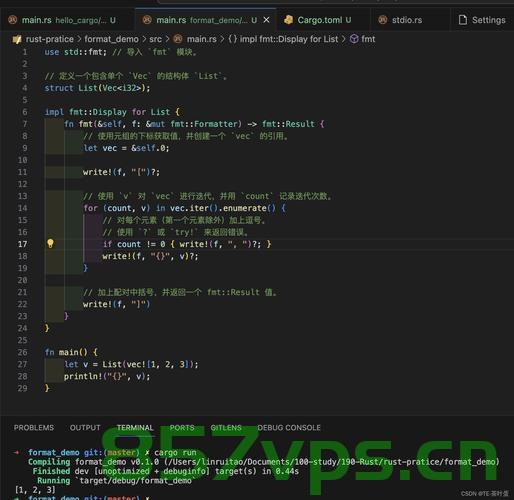Click the Rust file icon on stdio.rs tab
This screenshot has height=500, width=514.
(x=383, y=20)
